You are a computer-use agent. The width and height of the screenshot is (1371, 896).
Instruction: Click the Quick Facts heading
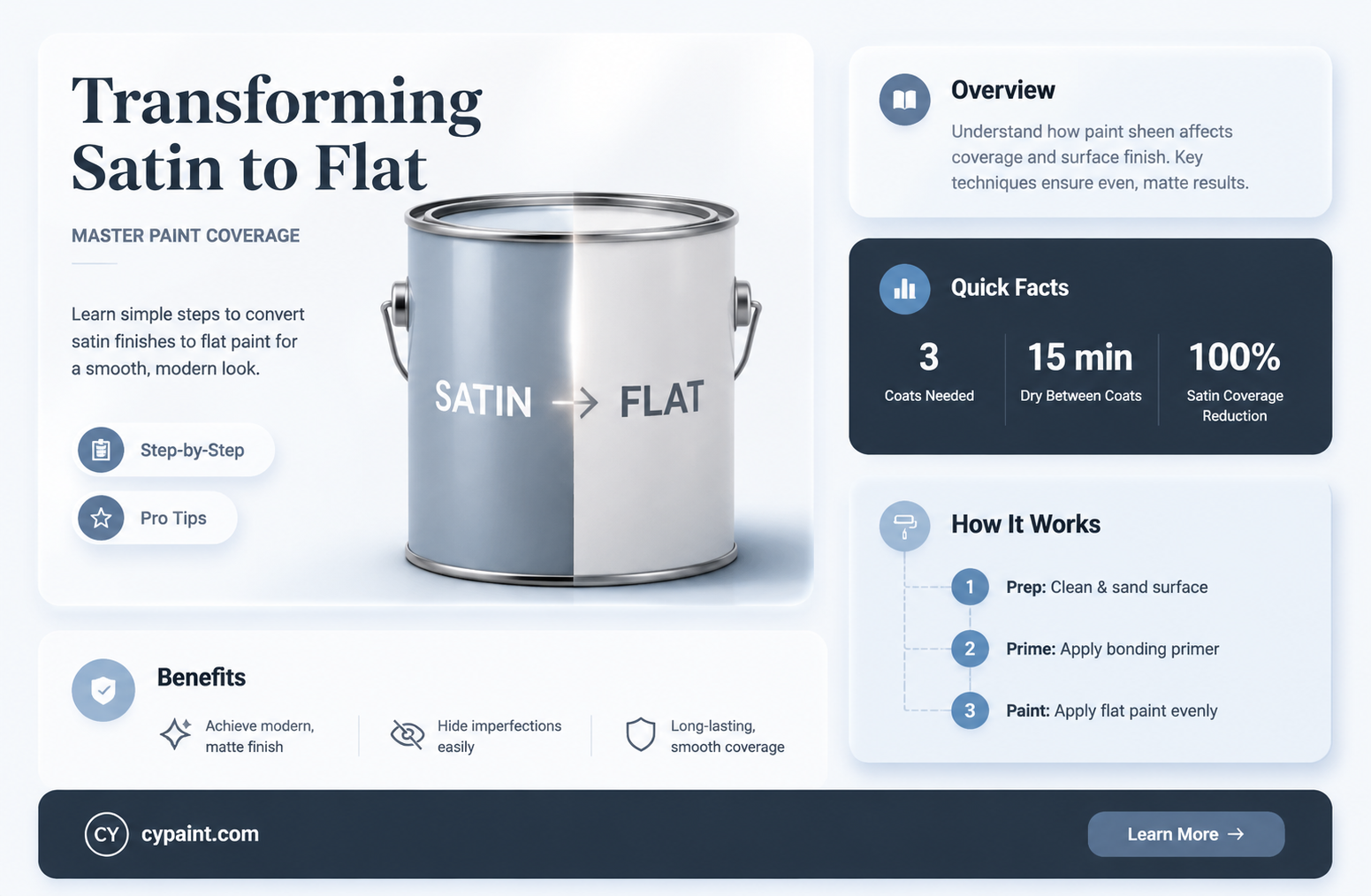pos(1009,288)
